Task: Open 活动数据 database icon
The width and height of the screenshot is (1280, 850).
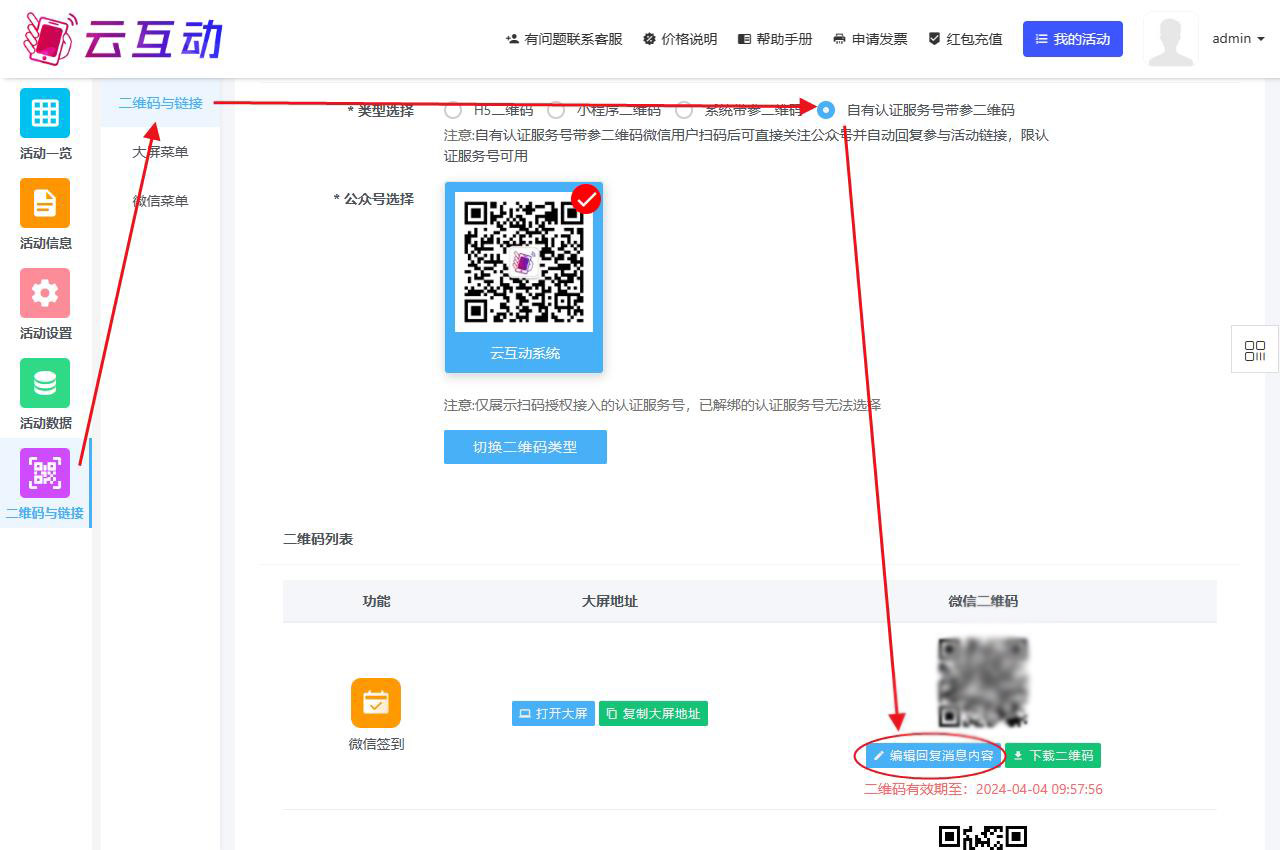Action: 45,383
